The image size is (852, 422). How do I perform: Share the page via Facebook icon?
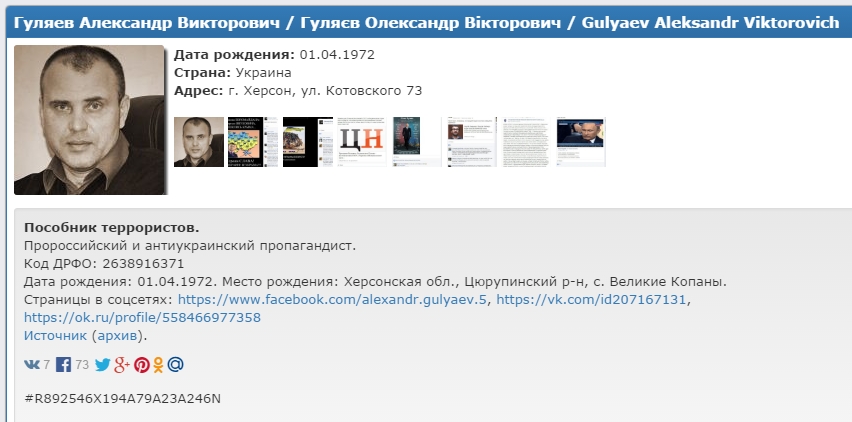coord(64,365)
